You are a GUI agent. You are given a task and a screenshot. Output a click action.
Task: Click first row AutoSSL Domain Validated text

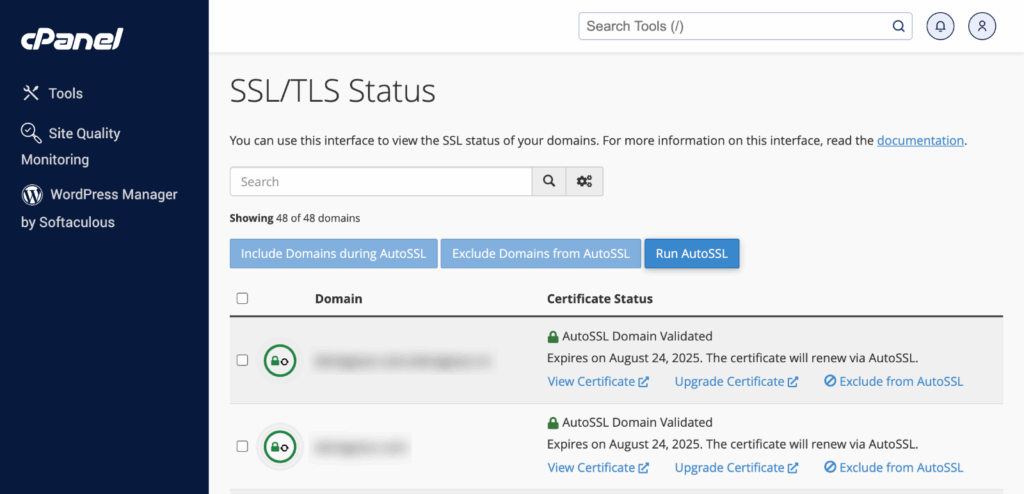(637, 337)
